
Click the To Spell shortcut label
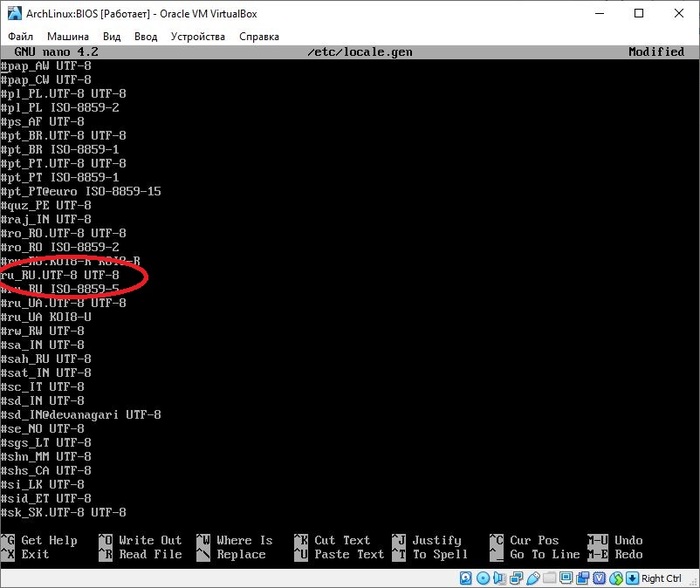(440, 554)
